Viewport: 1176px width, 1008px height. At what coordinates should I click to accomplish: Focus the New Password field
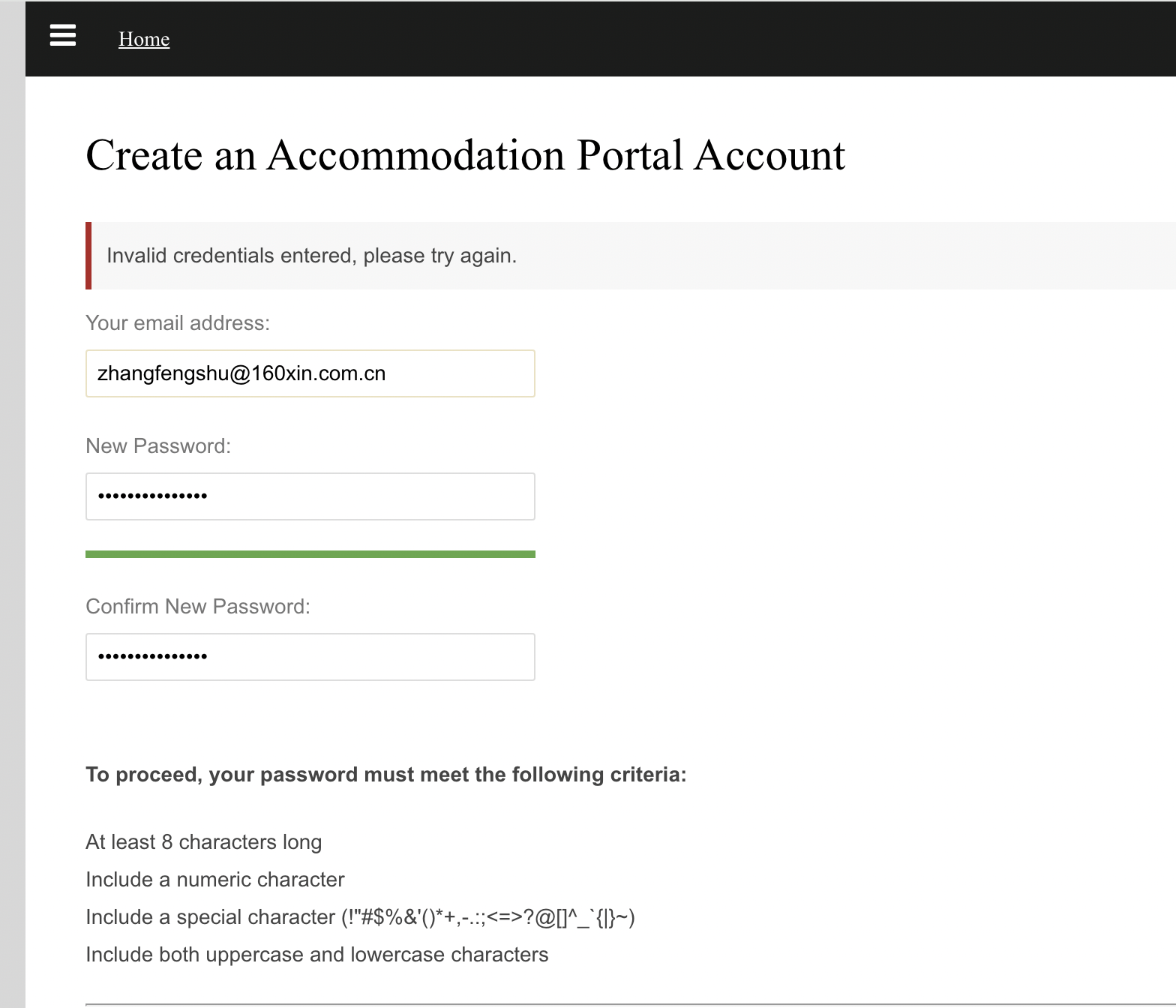[x=310, y=496]
